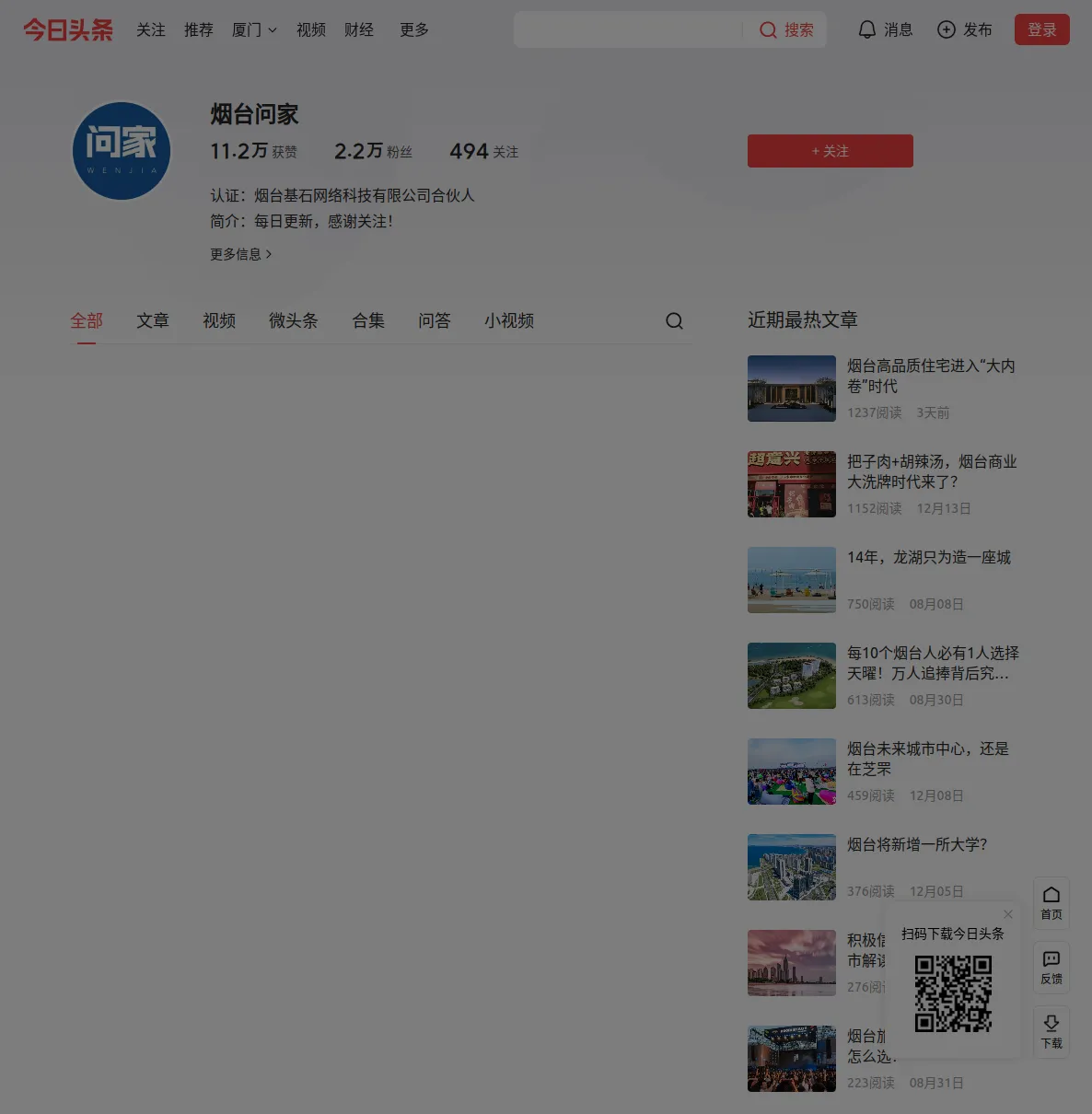
Task: Open article 烟台将新增一所大学?
Action: tap(917, 844)
